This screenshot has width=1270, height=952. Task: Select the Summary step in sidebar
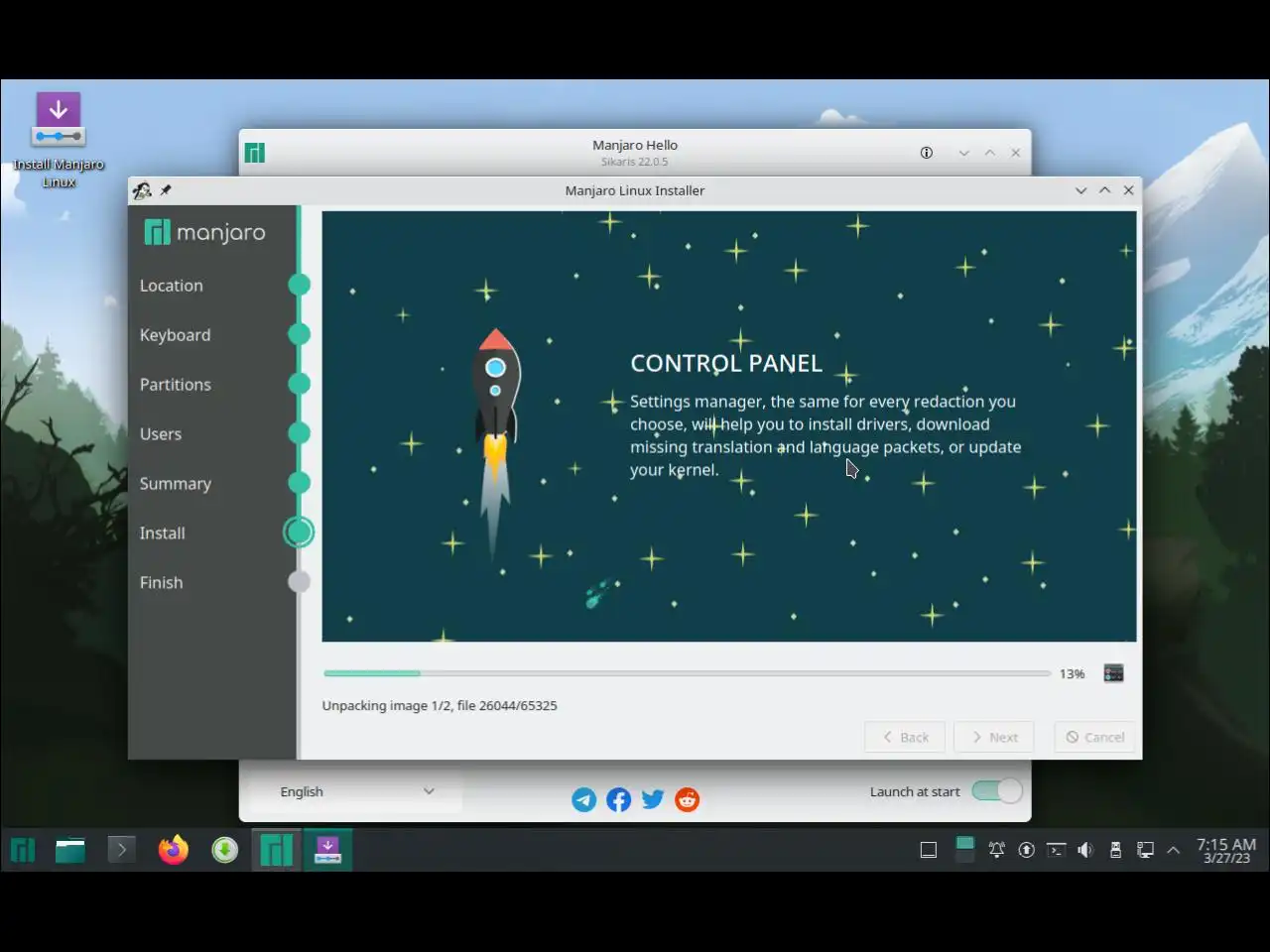click(x=176, y=484)
